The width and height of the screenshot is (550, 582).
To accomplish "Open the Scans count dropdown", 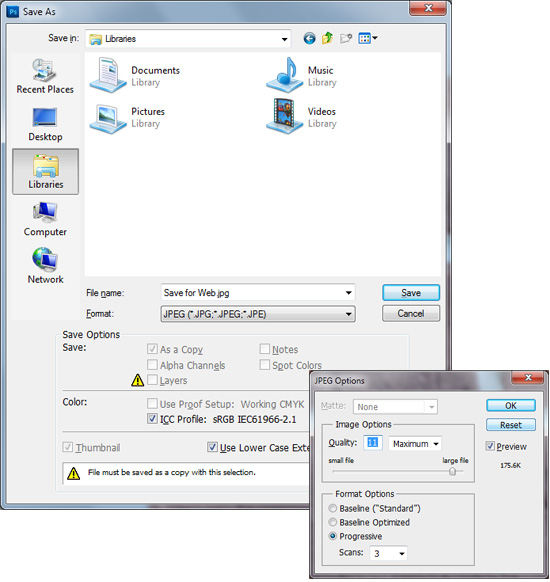I will tap(389, 553).
